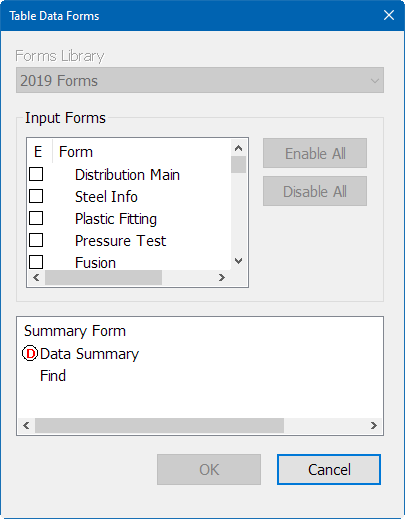Click the summary form left scroll arrow
Viewport: 405px width, 519px height.
click(26, 425)
